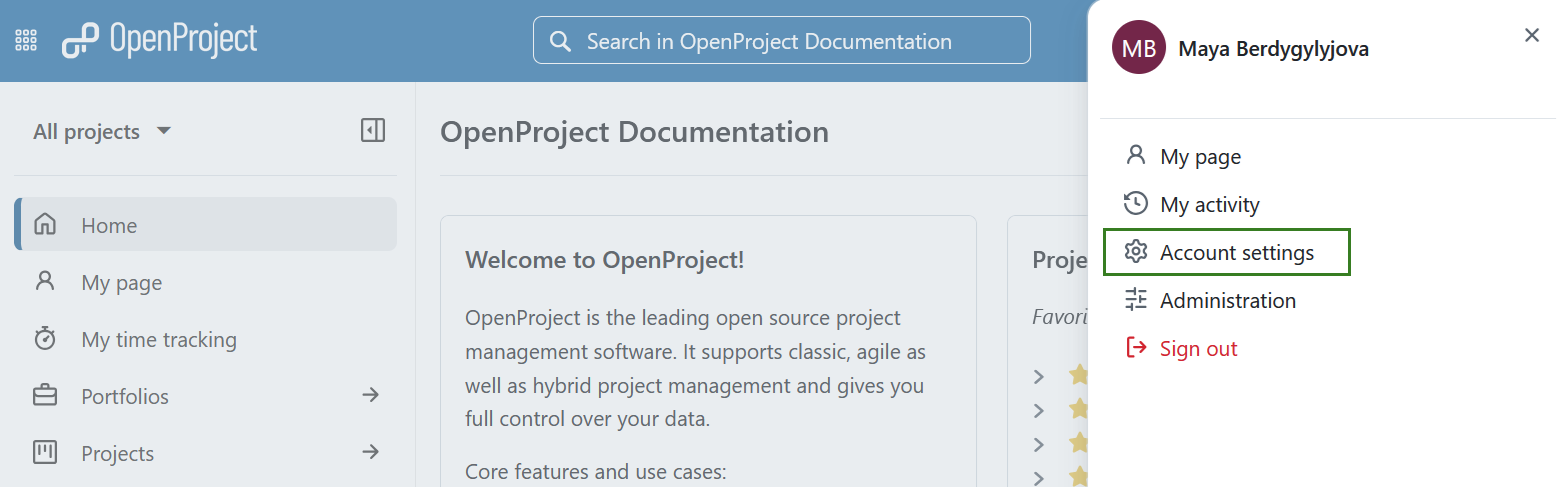This screenshot has height=487, width=1558.
Task: Close the user account menu
Action: [x=1531, y=35]
